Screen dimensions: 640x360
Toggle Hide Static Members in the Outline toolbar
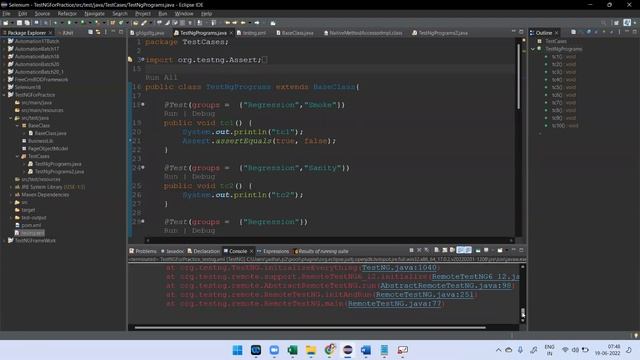[x=596, y=32]
